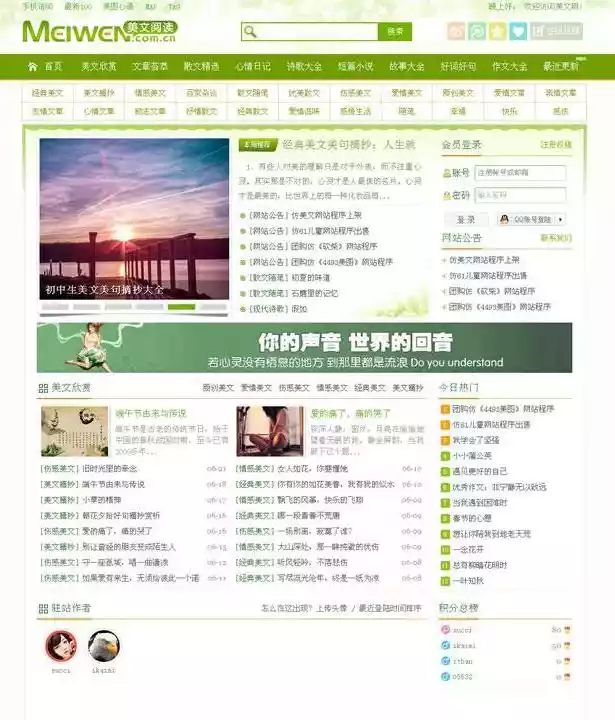Click the green 搜索 search button
This screenshot has width=615, height=720.
[395, 32]
